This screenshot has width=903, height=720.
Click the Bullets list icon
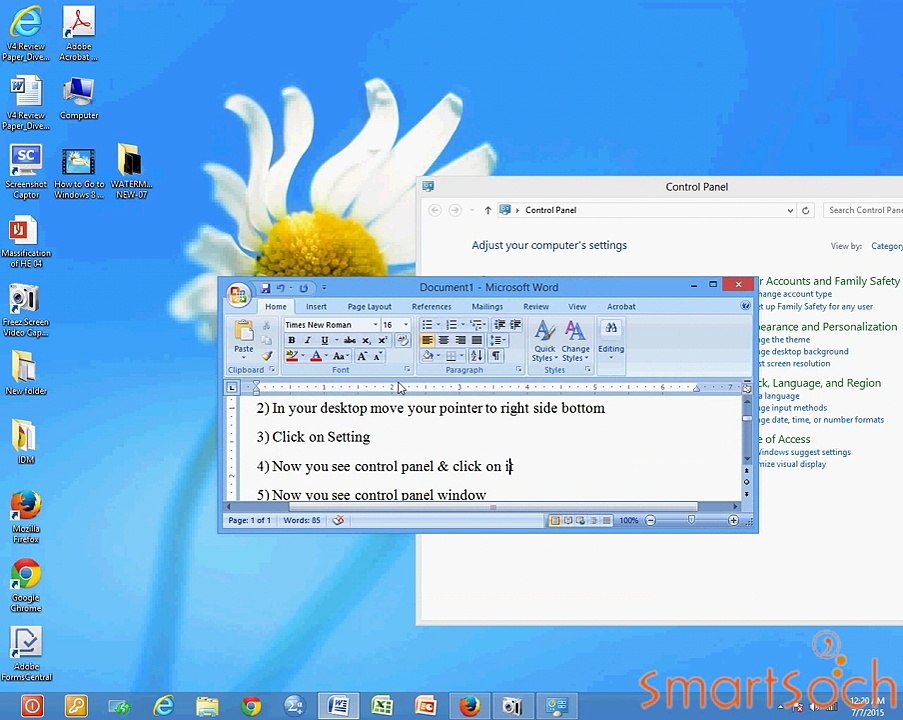pyautogui.click(x=427, y=325)
